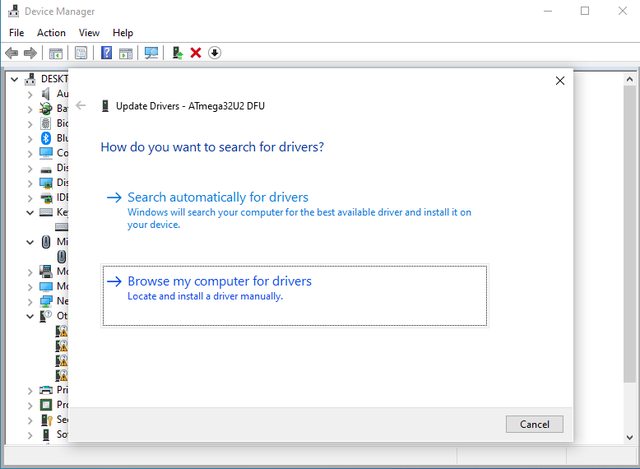Select the Bluetooth category icon
Image resolution: width=640 pixels, height=469 pixels.
point(46,138)
